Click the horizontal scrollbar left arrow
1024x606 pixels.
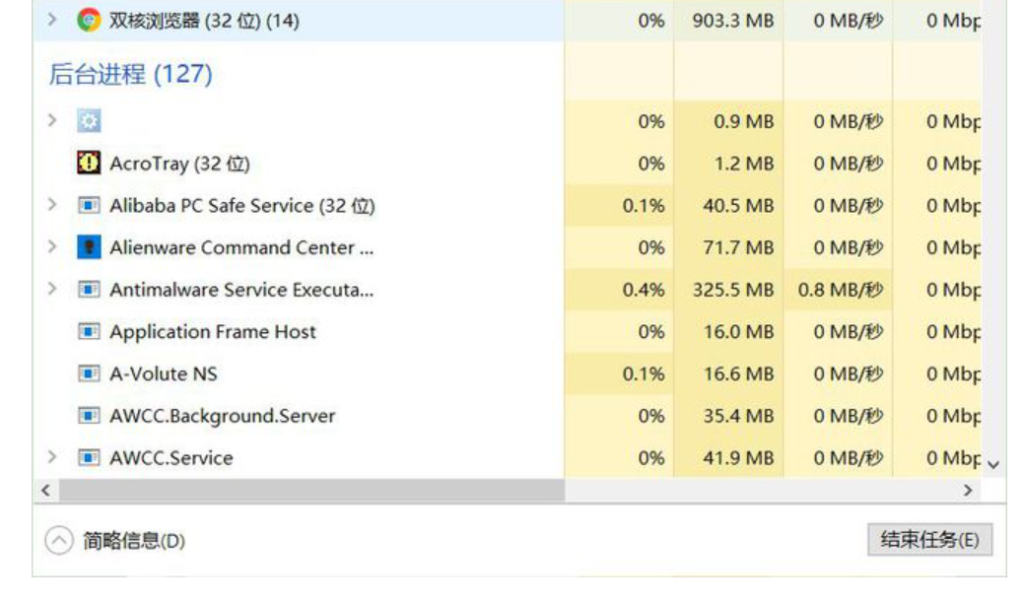click(43, 490)
